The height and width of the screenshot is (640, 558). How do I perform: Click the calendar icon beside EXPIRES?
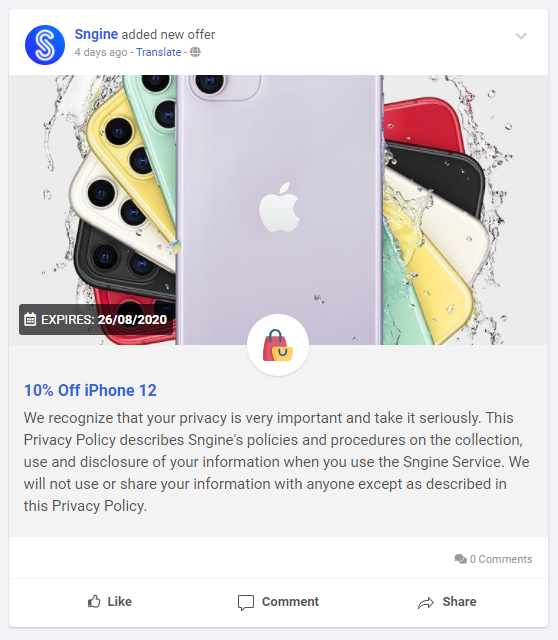pyautogui.click(x=30, y=319)
